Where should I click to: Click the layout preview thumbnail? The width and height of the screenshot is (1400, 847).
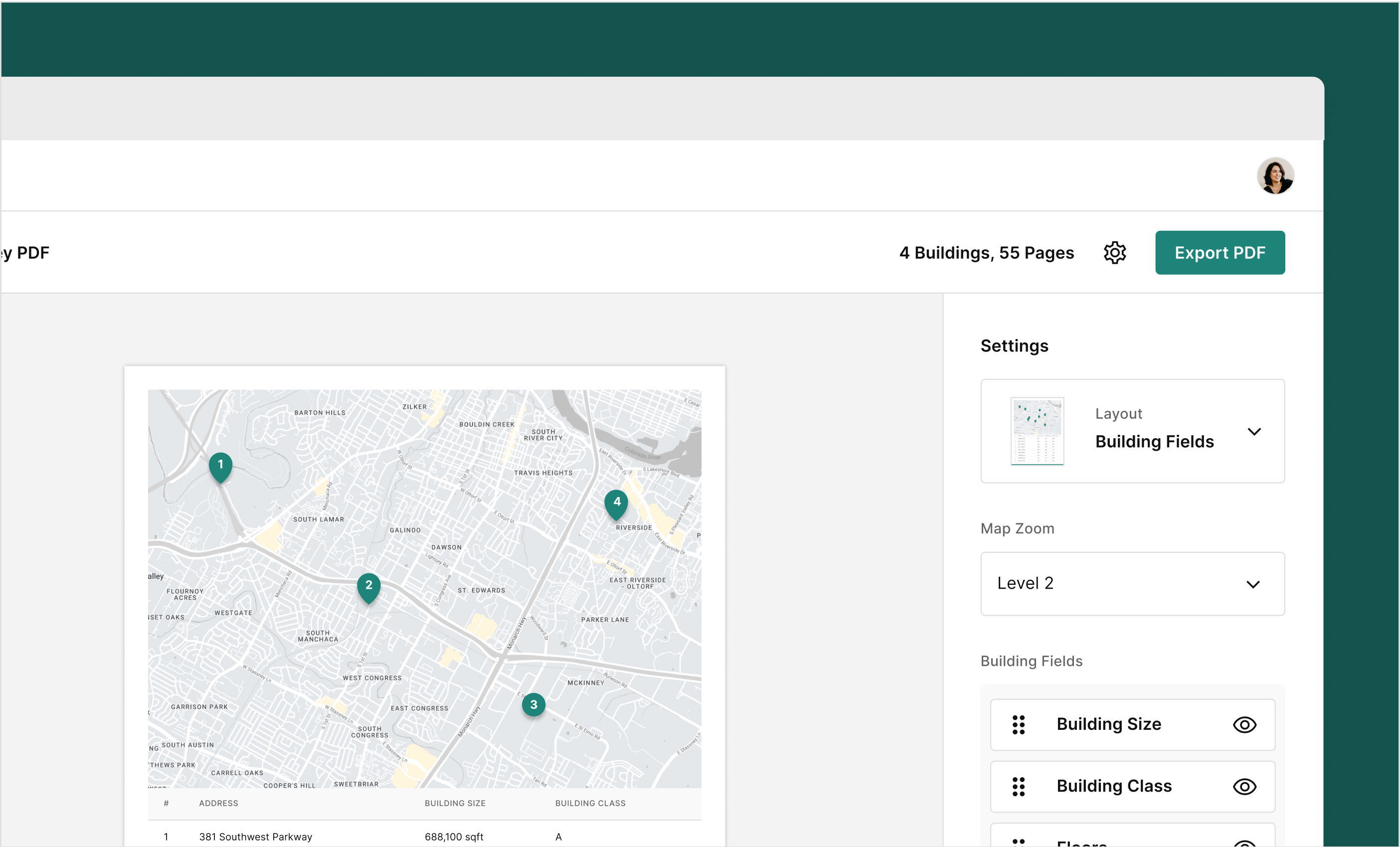[x=1037, y=431]
